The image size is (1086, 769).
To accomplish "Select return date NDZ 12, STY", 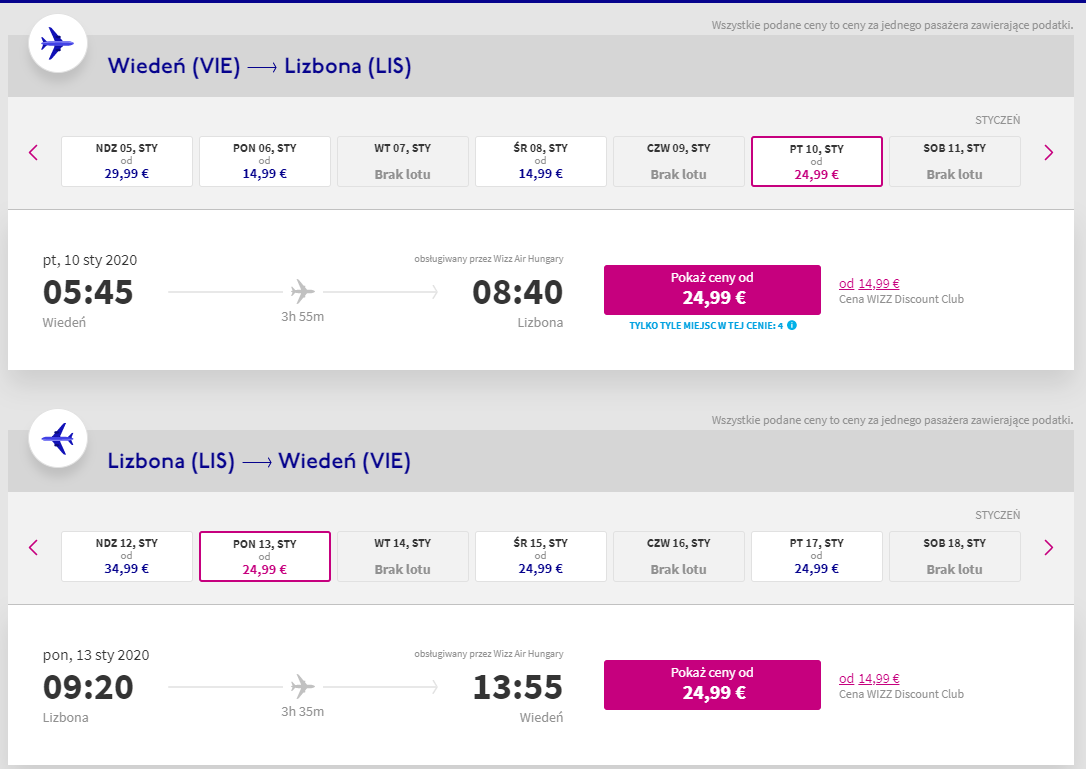I will [127, 556].
